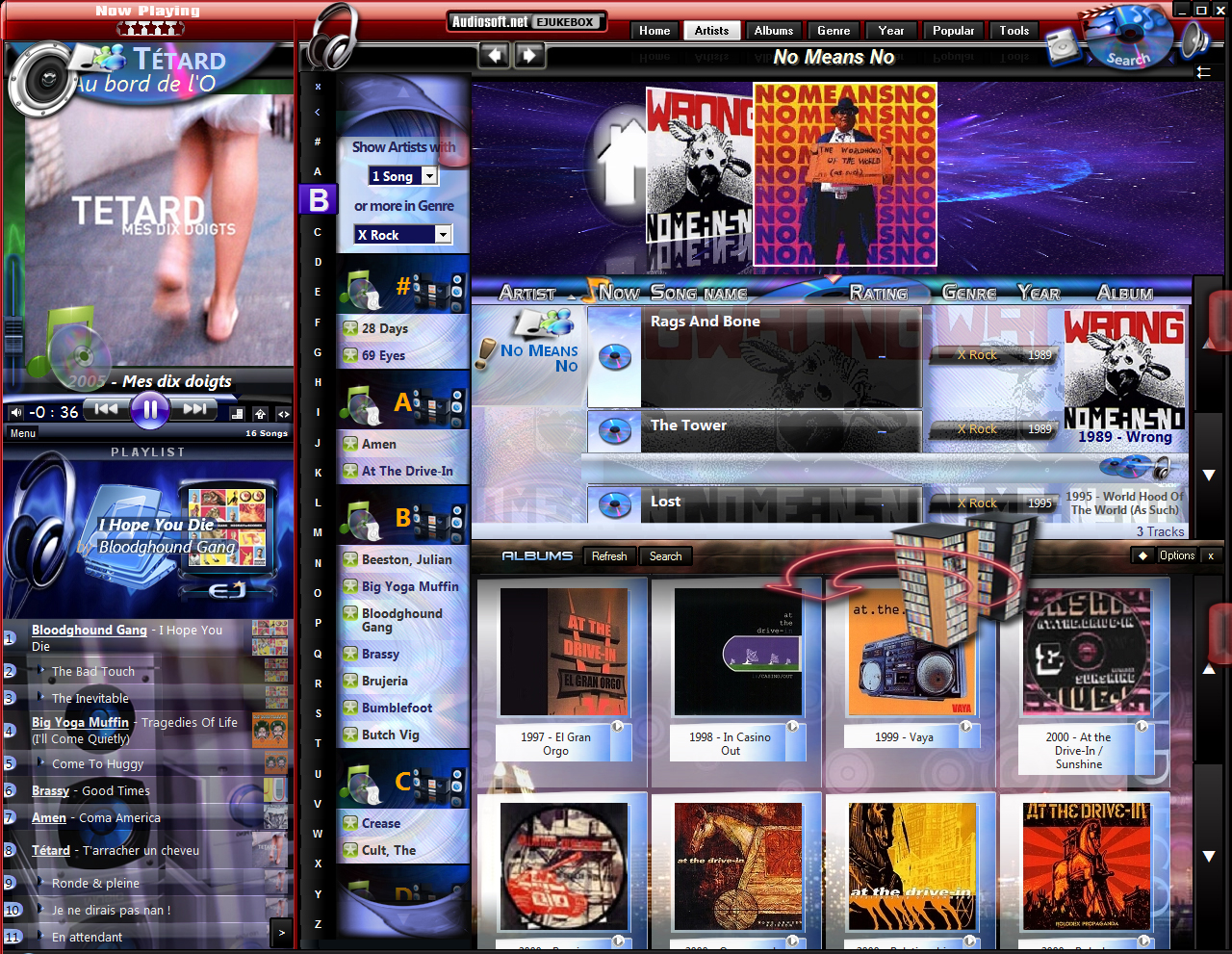Toggle the star beside Butch Vig

[350, 735]
